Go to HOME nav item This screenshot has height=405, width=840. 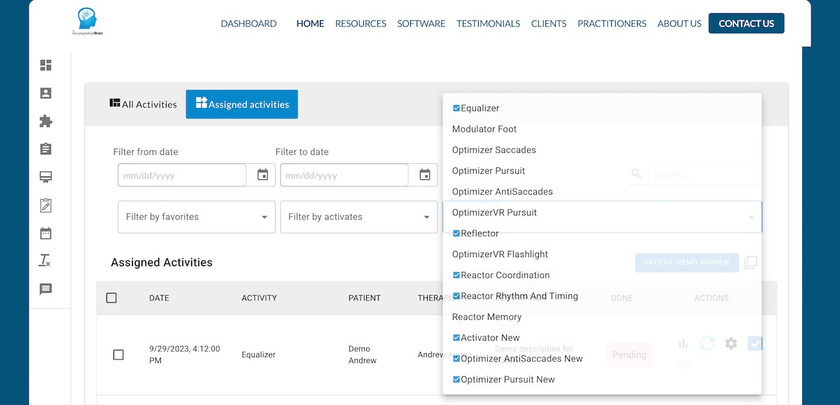click(310, 24)
